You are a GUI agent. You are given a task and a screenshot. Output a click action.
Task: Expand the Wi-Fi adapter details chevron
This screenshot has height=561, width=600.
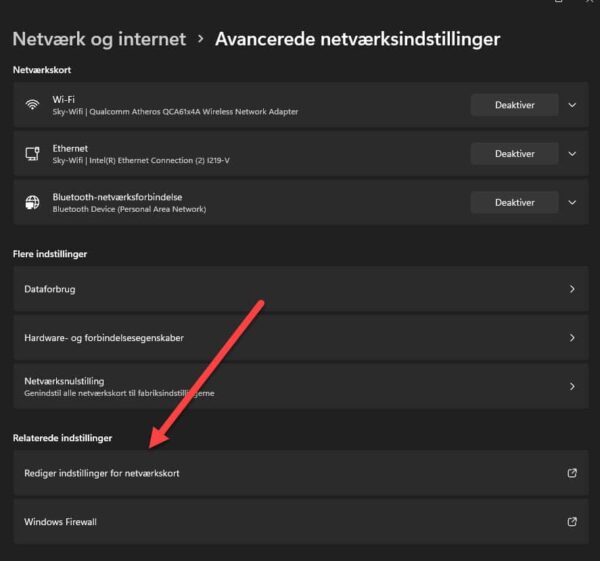572,105
